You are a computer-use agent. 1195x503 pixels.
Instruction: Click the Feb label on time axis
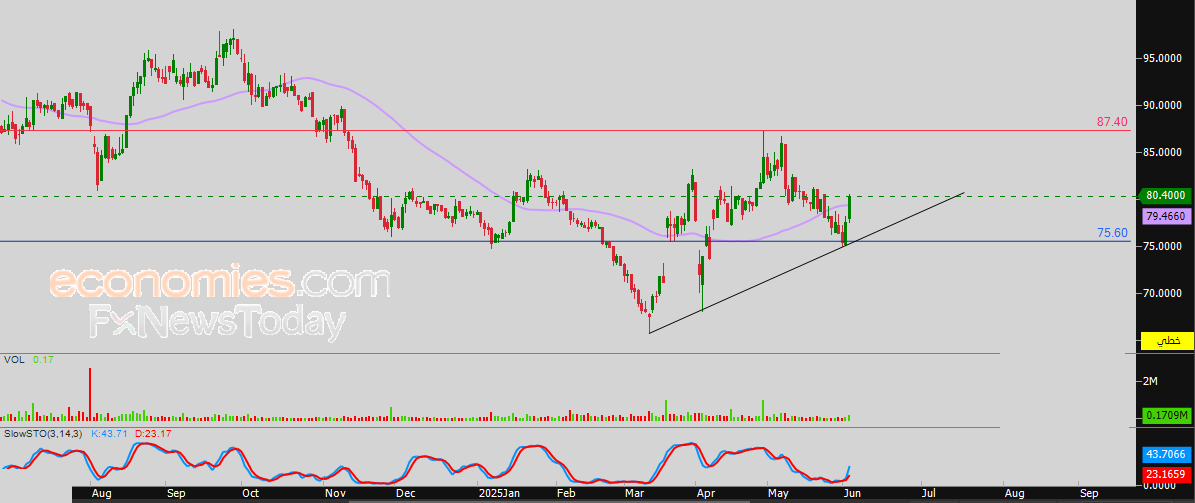[565, 494]
